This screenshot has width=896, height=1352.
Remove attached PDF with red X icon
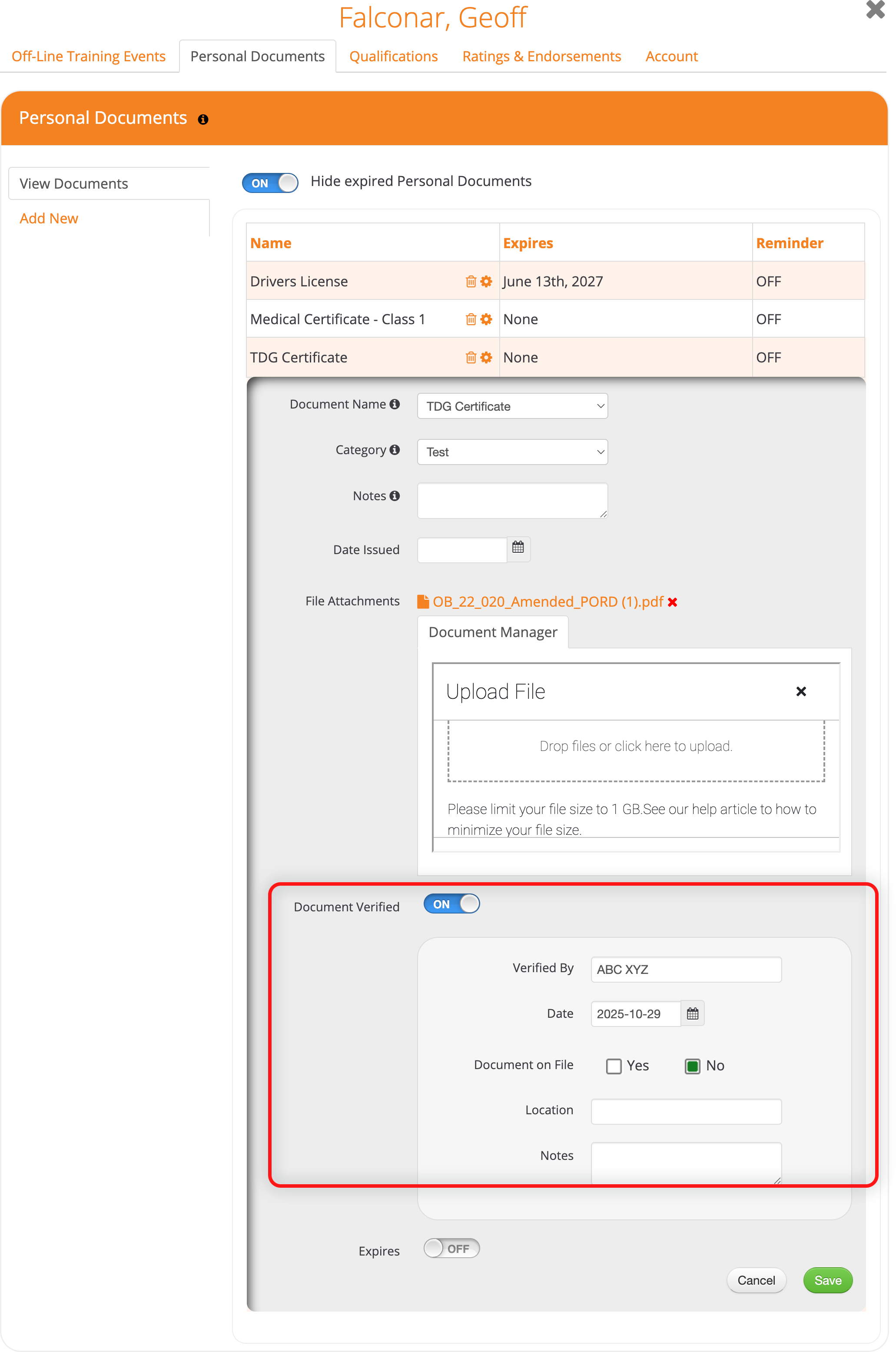click(x=673, y=602)
